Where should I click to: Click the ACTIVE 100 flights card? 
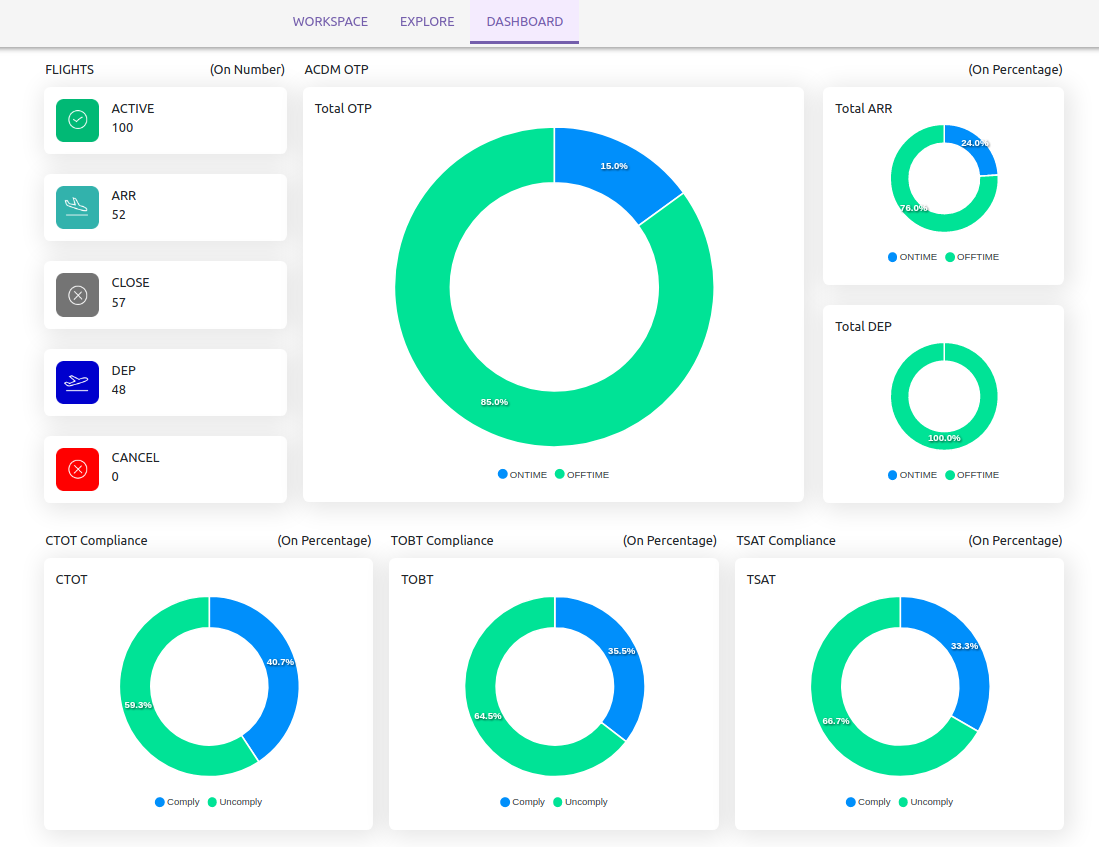pos(165,118)
